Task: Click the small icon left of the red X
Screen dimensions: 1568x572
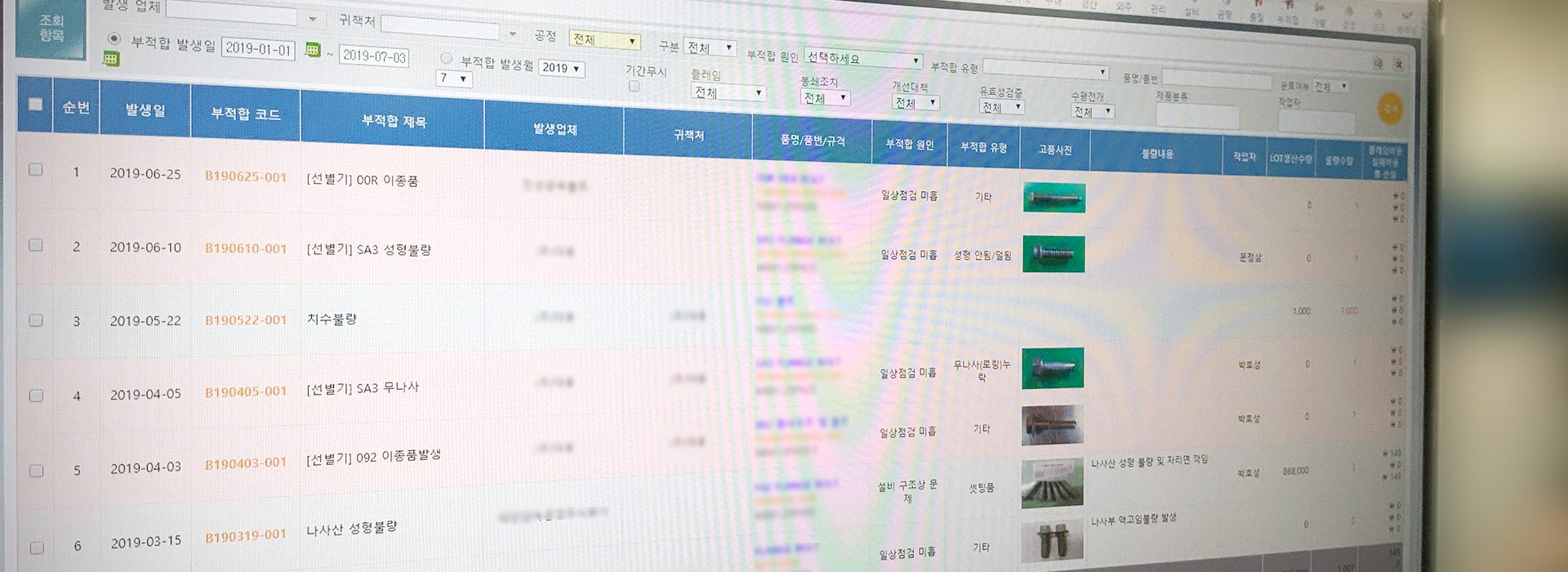Action: click(x=1379, y=63)
